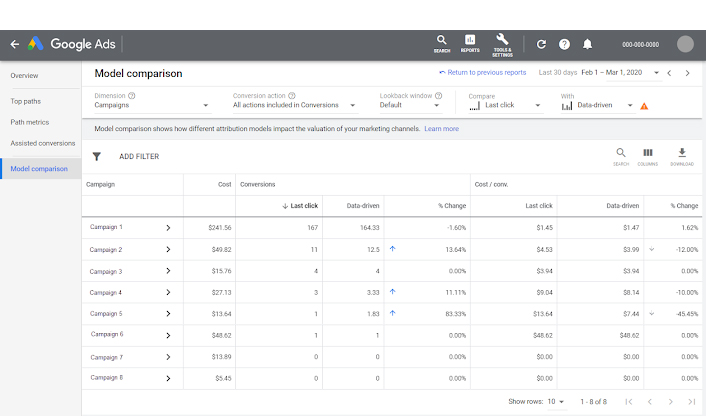Expand Campaign 1 row chevron
Screen dimensions: 706x416
pos(168,228)
